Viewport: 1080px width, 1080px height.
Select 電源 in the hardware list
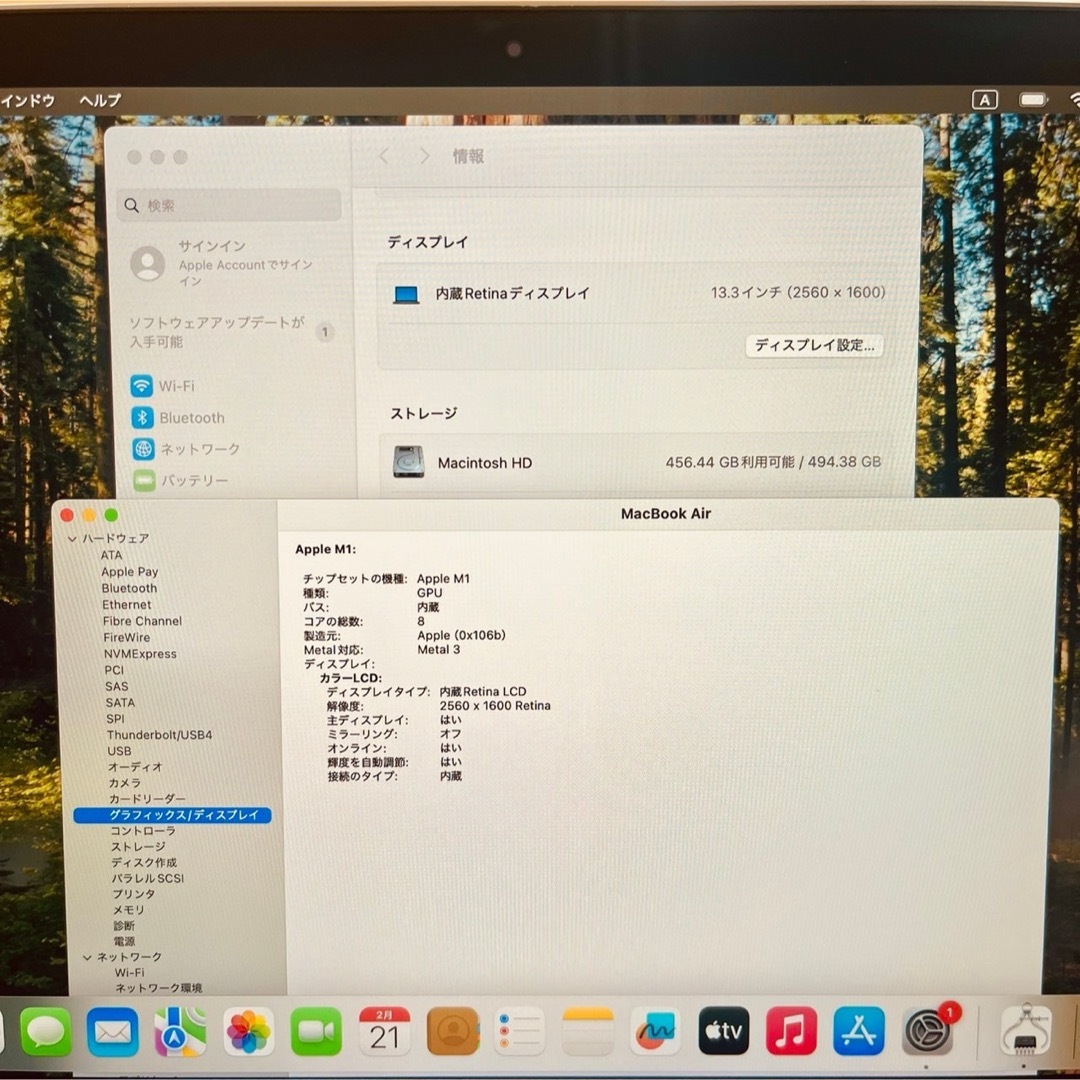point(125,942)
